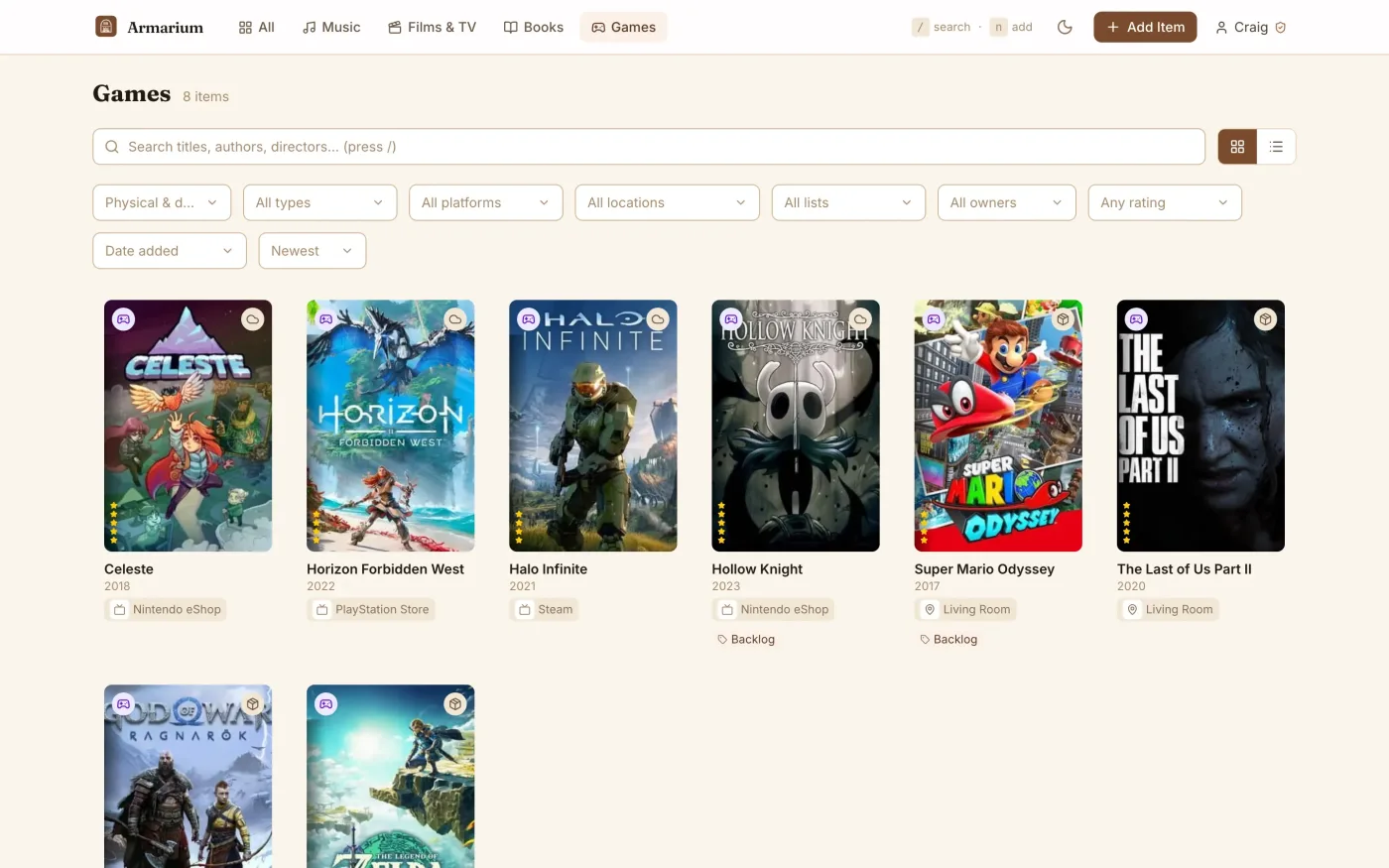Open the All owners dropdown

[x=1007, y=202]
